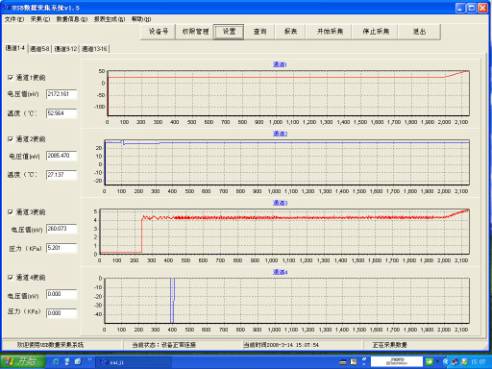Click the 设置 settings button

(x=229, y=32)
